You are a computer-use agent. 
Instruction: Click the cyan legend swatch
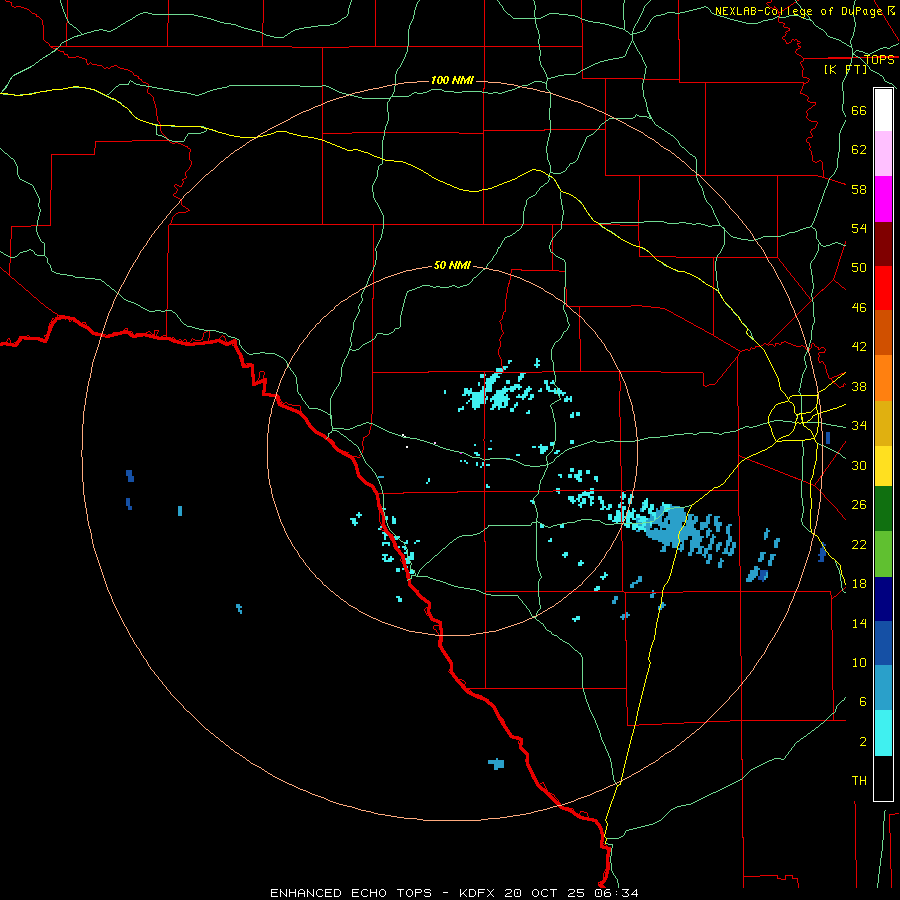tap(883, 733)
